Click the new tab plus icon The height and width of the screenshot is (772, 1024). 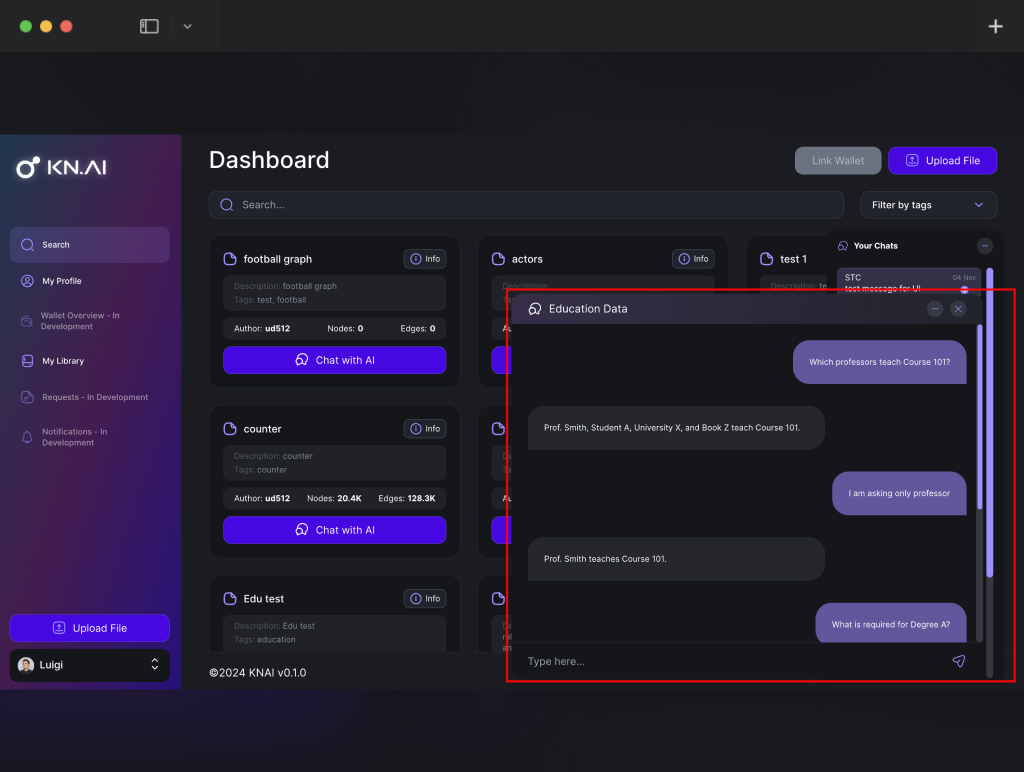995,26
